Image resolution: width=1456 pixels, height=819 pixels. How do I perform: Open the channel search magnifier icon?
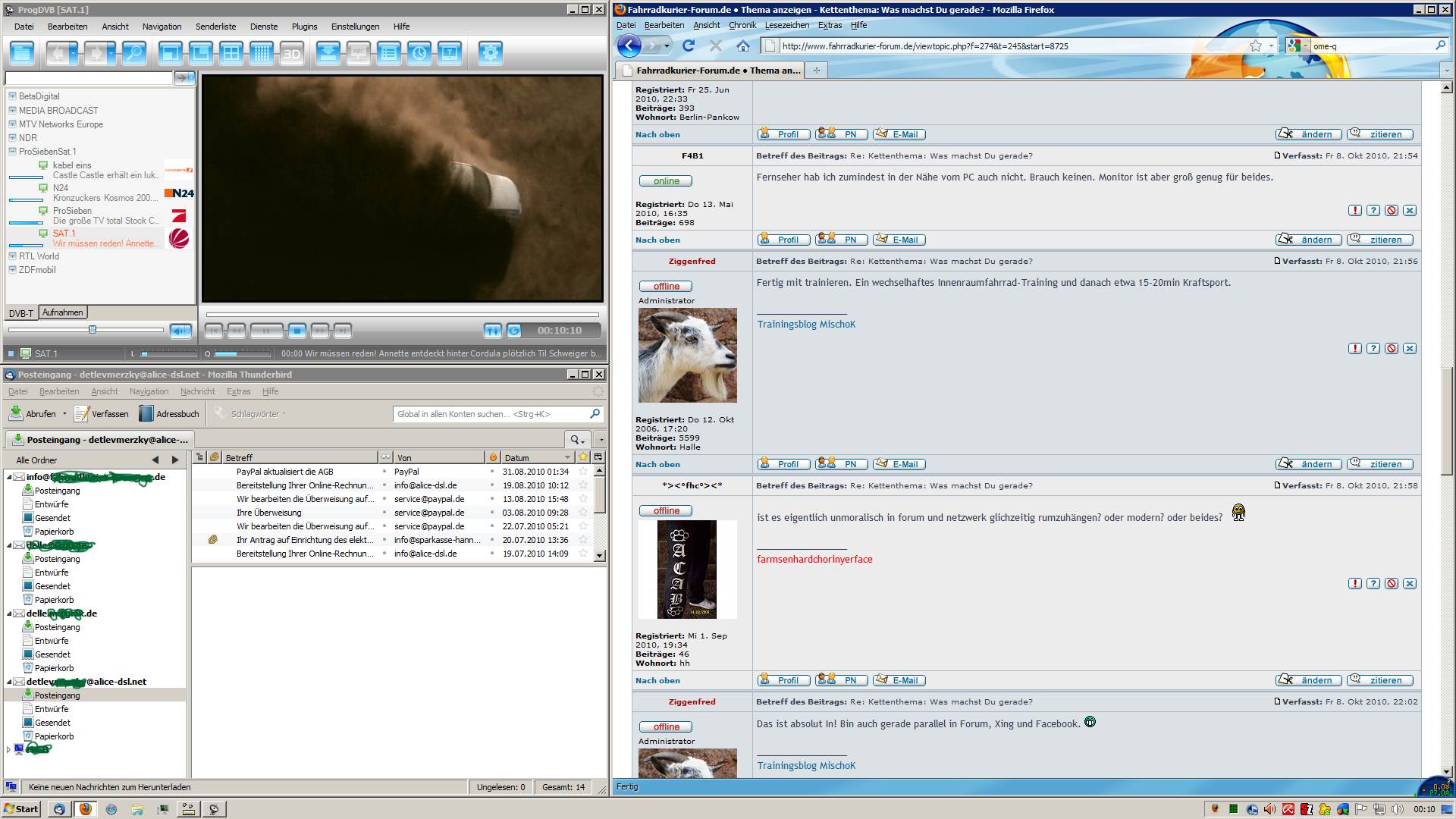click(134, 53)
